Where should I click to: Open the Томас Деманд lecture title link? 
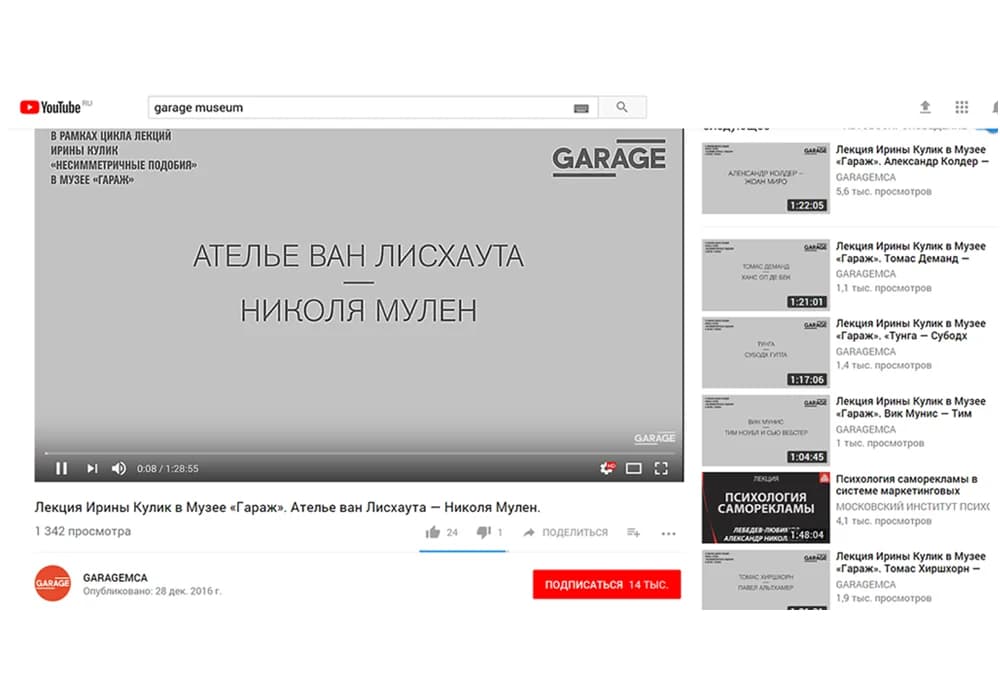pyautogui.click(x=911, y=252)
